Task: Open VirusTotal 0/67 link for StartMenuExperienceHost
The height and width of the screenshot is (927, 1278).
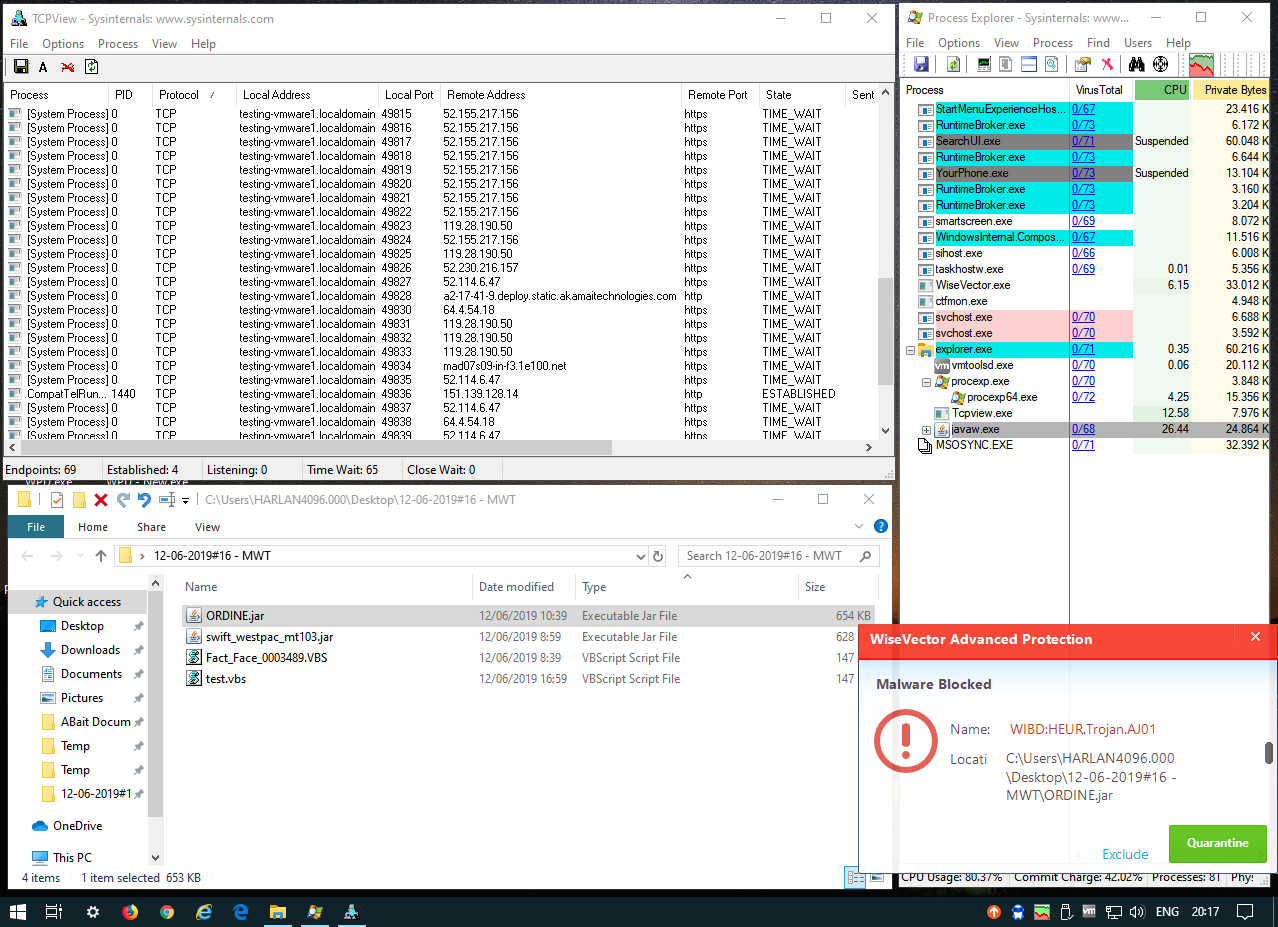Action: click(1083, 109)
